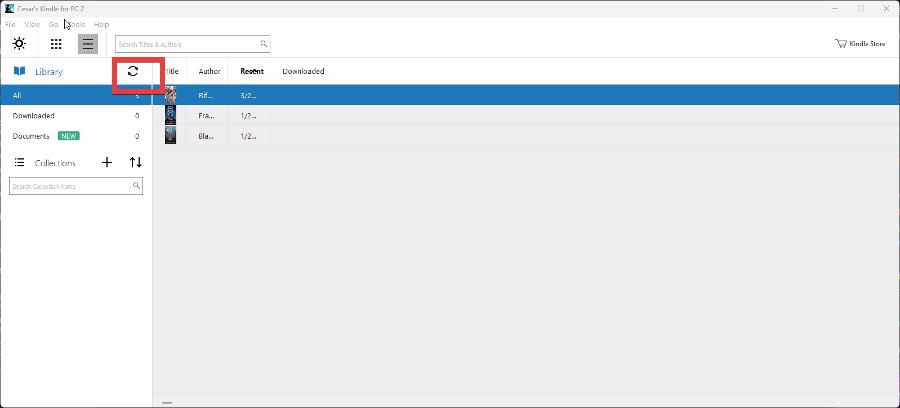The height and width of the screenshot is (408, 900).
Task: Select the book cover in the Bla... row
Action: [170, 135]
